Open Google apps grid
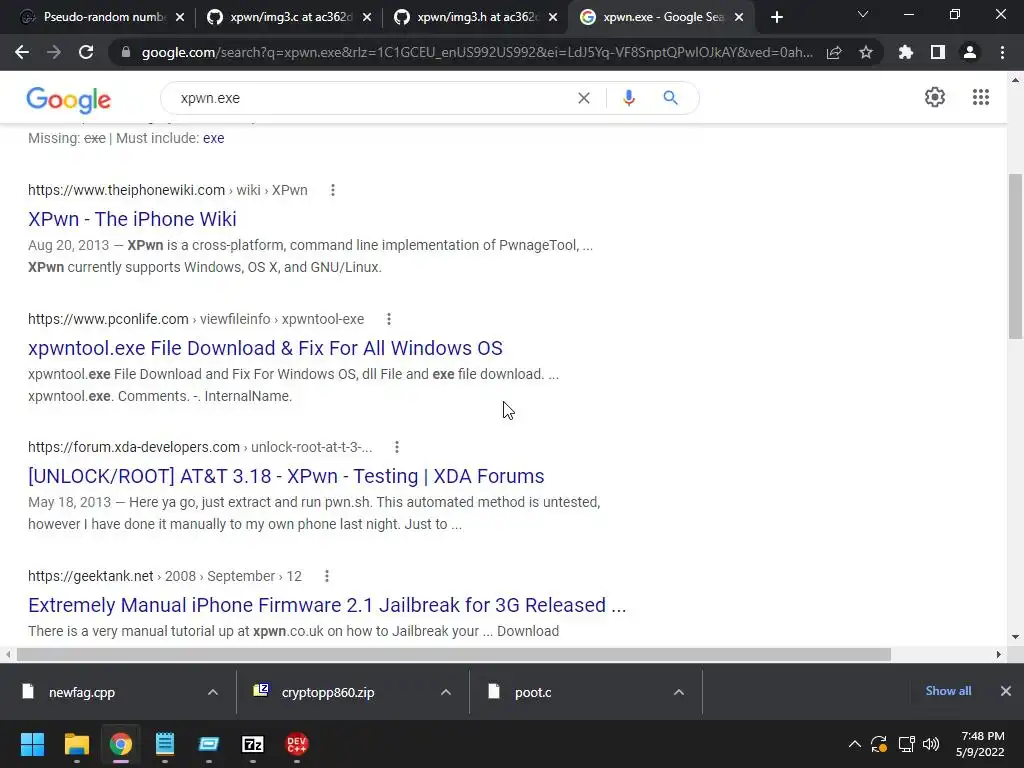 point(981,97)
